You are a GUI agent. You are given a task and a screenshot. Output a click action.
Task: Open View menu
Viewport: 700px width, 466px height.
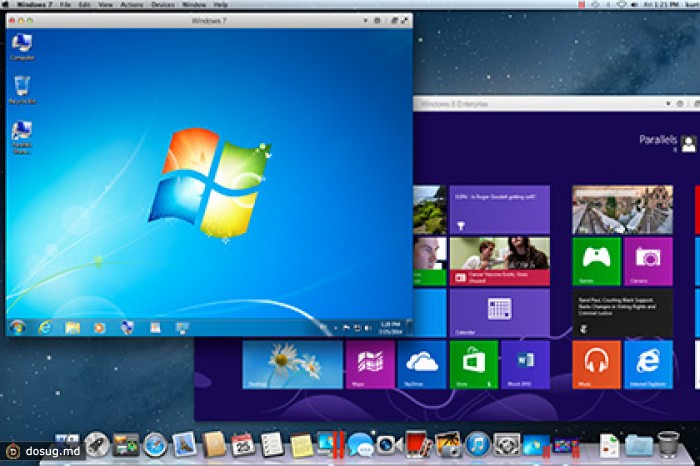105,4
